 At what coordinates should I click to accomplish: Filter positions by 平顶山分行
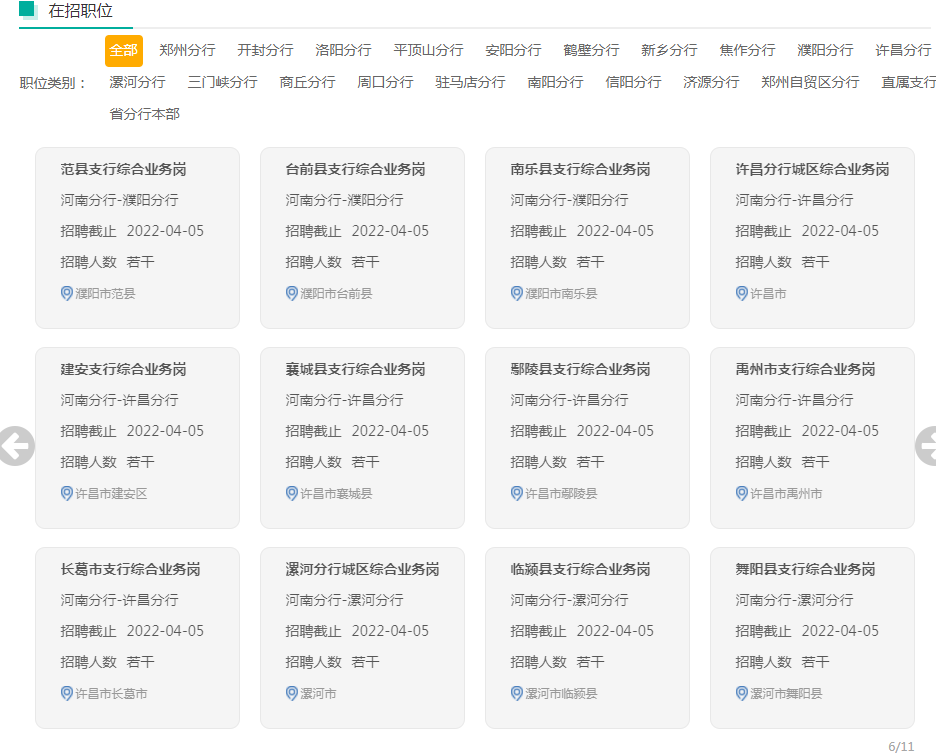pos(429,51)
